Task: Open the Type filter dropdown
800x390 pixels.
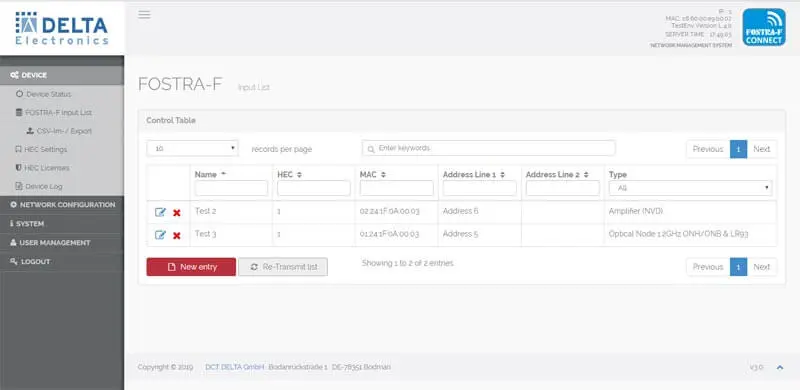Action: click(x=690, y=188)
